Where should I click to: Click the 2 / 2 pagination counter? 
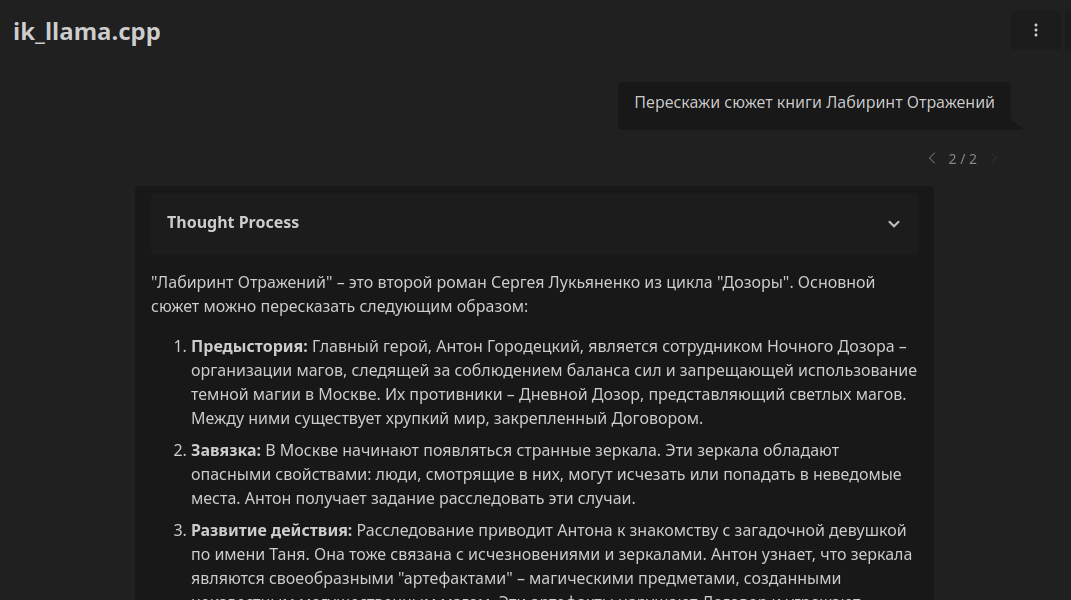963,158
